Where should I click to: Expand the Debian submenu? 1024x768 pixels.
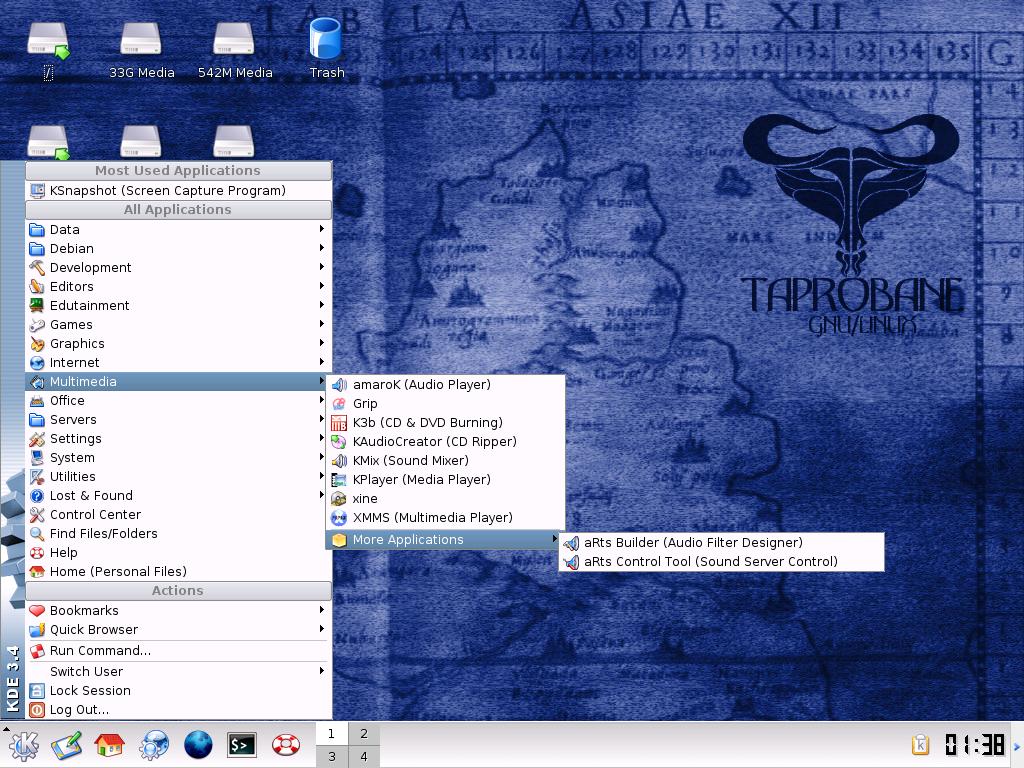click(178, 248)
